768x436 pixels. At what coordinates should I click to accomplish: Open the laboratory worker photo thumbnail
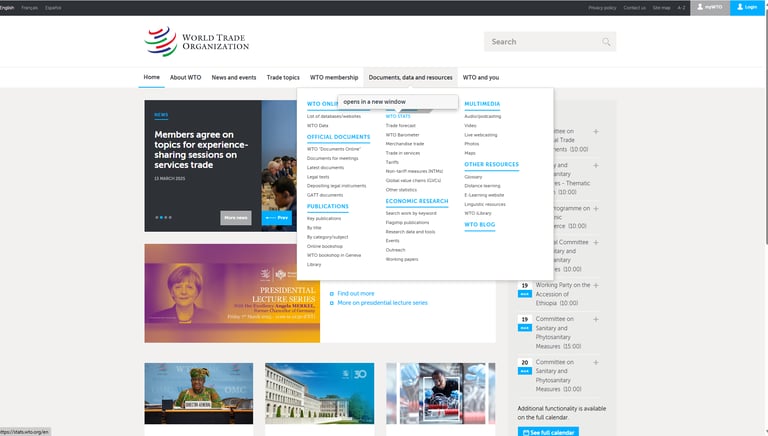tap(440, 393)
